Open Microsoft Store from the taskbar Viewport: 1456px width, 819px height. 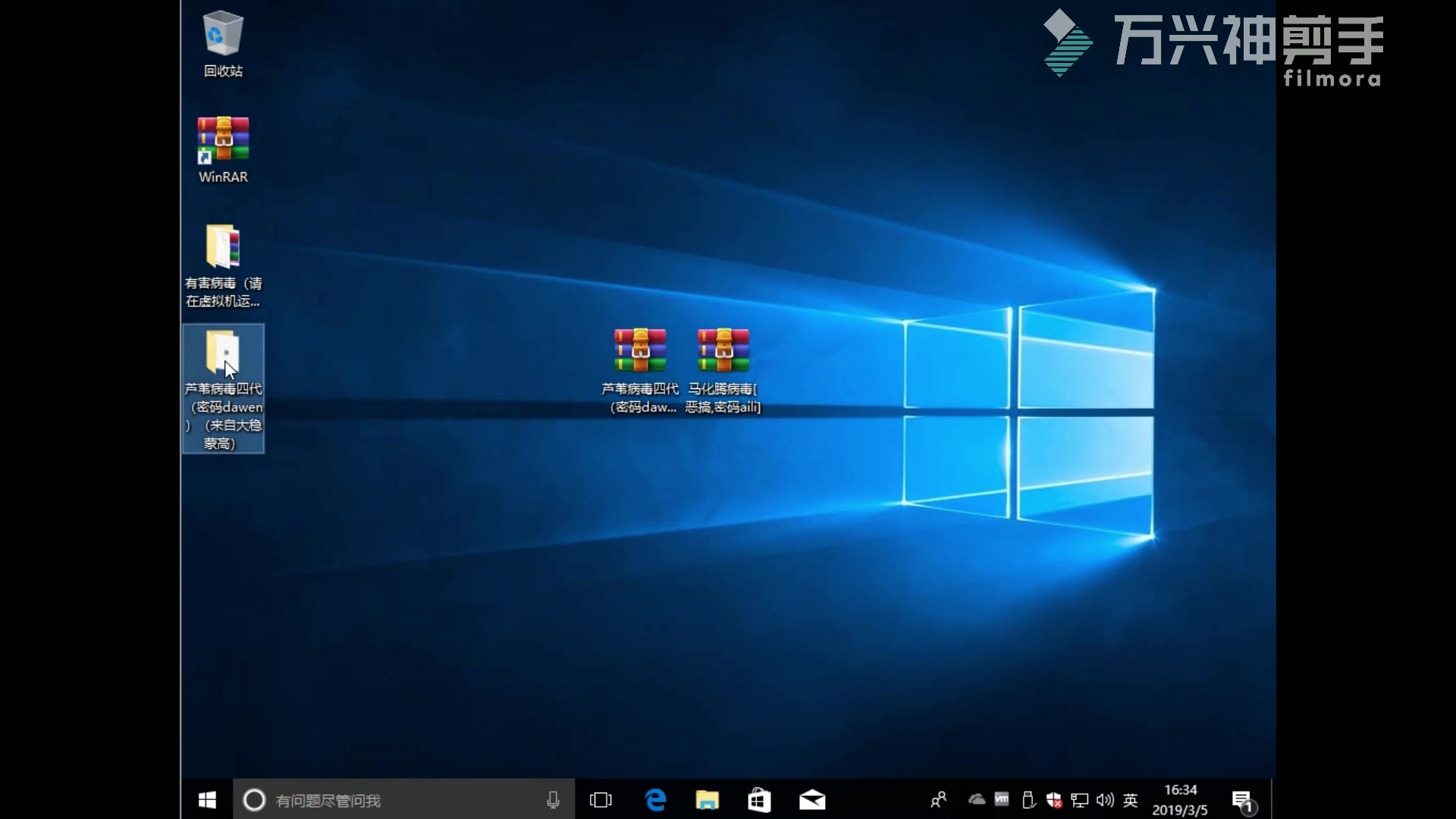759,800
